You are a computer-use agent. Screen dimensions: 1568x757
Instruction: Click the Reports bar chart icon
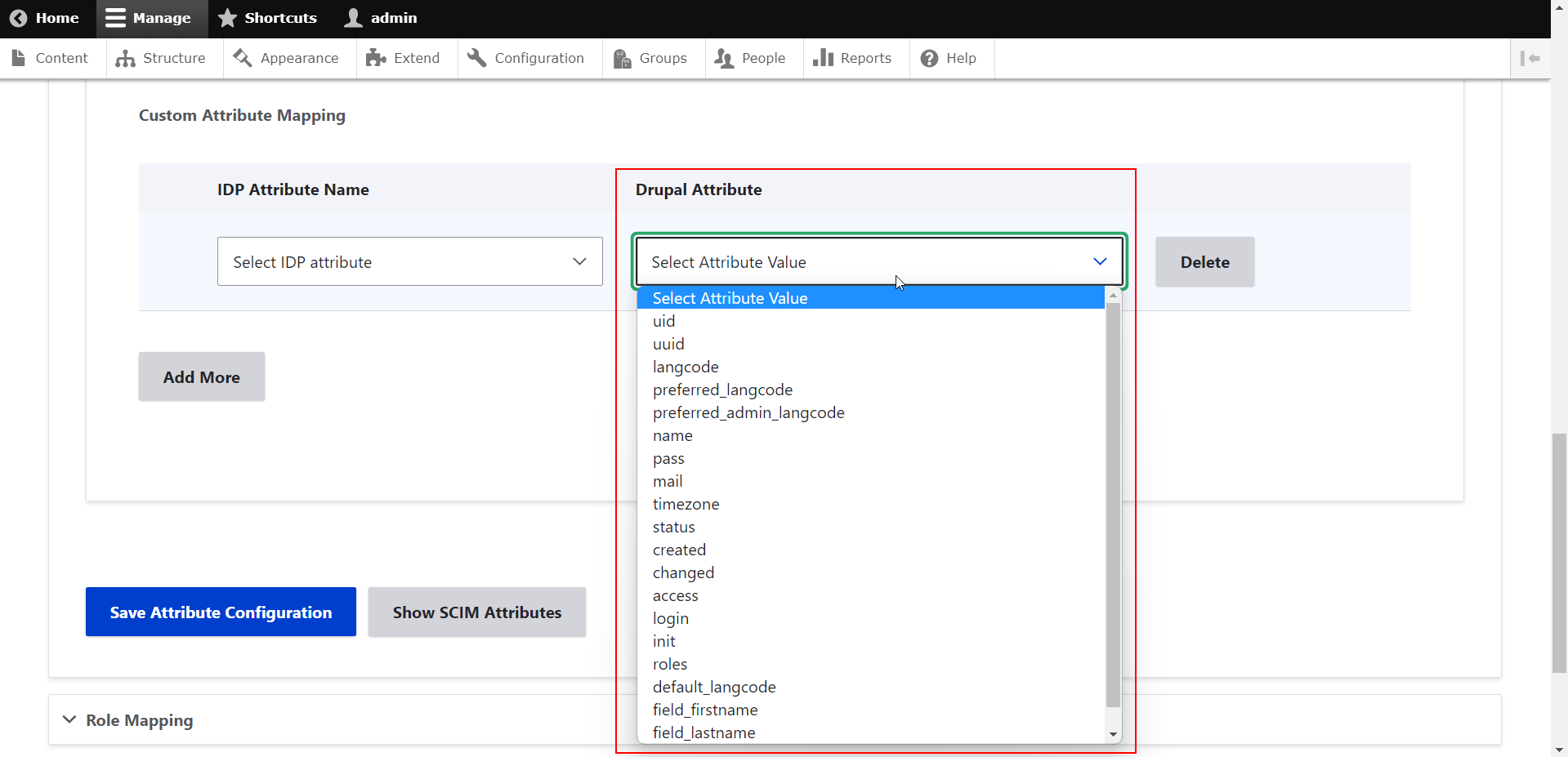coord(823,58)
